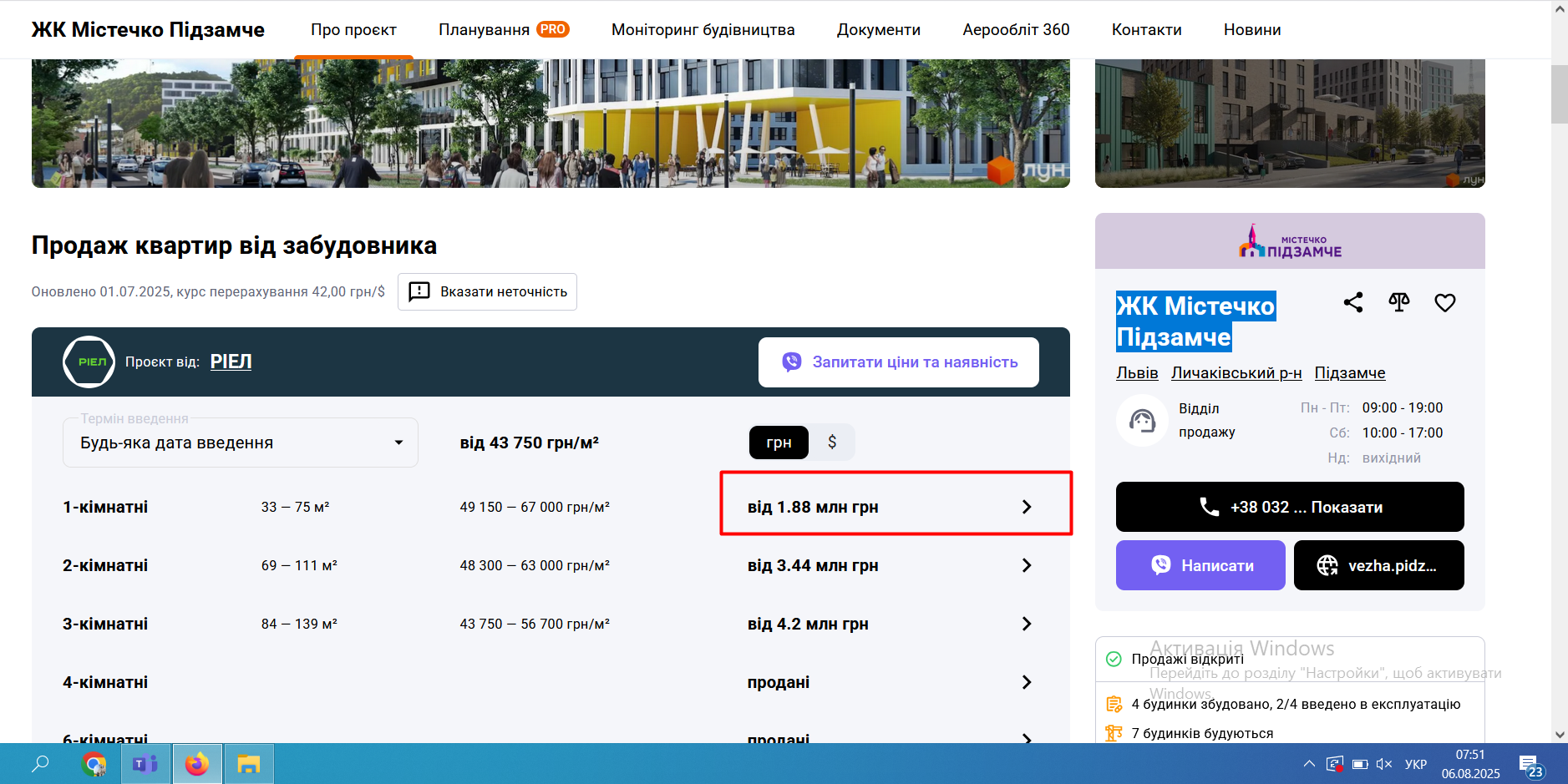Viewport: 1568px width, 784px height.
Task: Expand the 3-кімнатні row arrow
Action: 1027,624
